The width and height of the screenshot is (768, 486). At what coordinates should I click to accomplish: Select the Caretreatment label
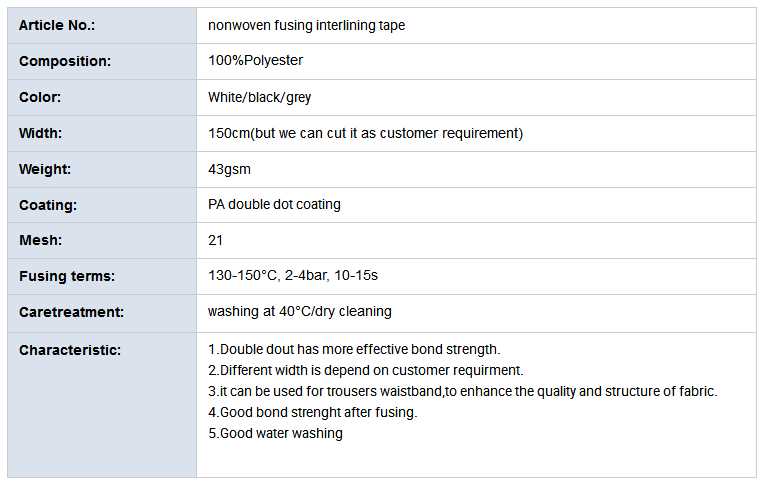point(71,312)
